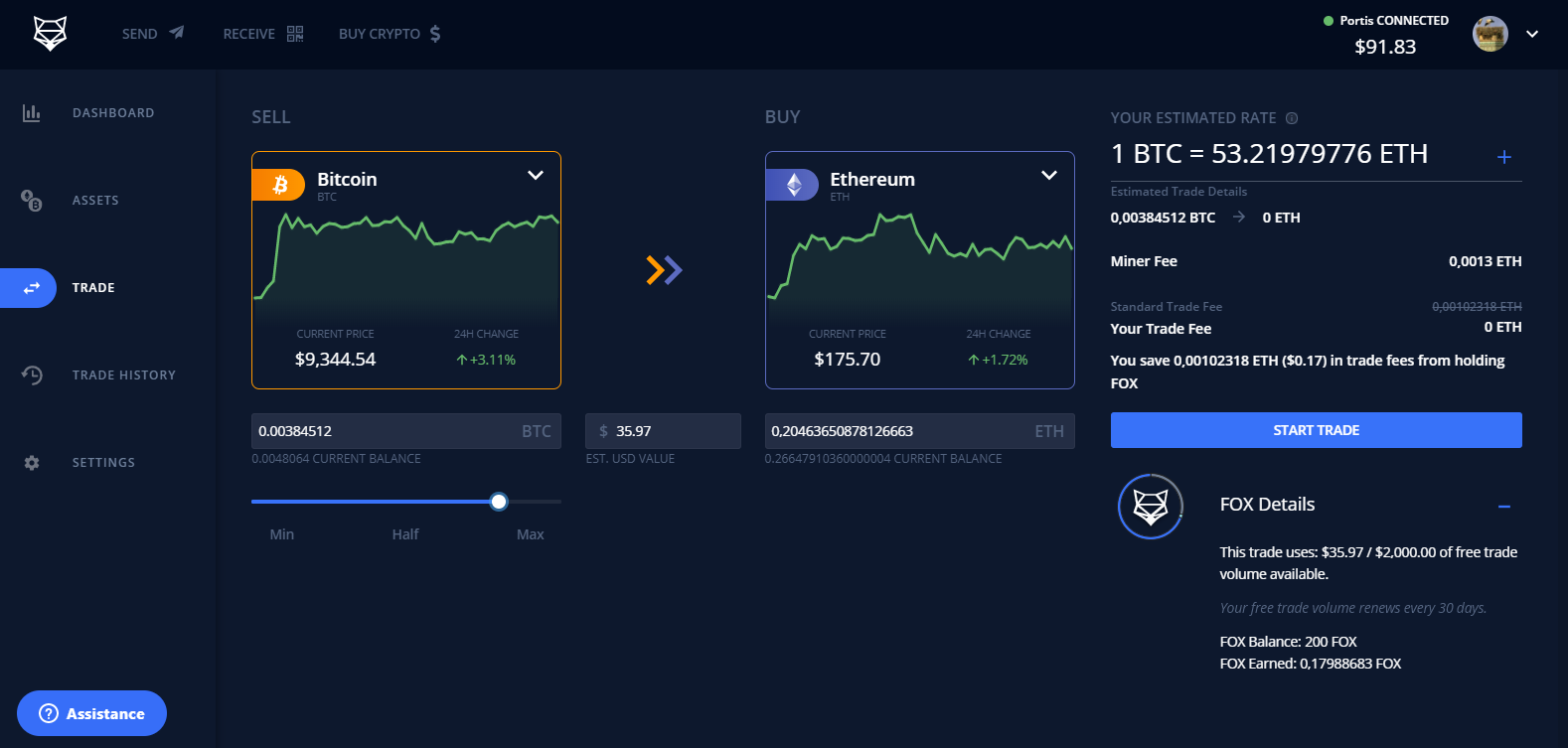Click the Bitcoin orange coin icon
This screenshot has height=748, width=1568.
[x=279, y=185]
